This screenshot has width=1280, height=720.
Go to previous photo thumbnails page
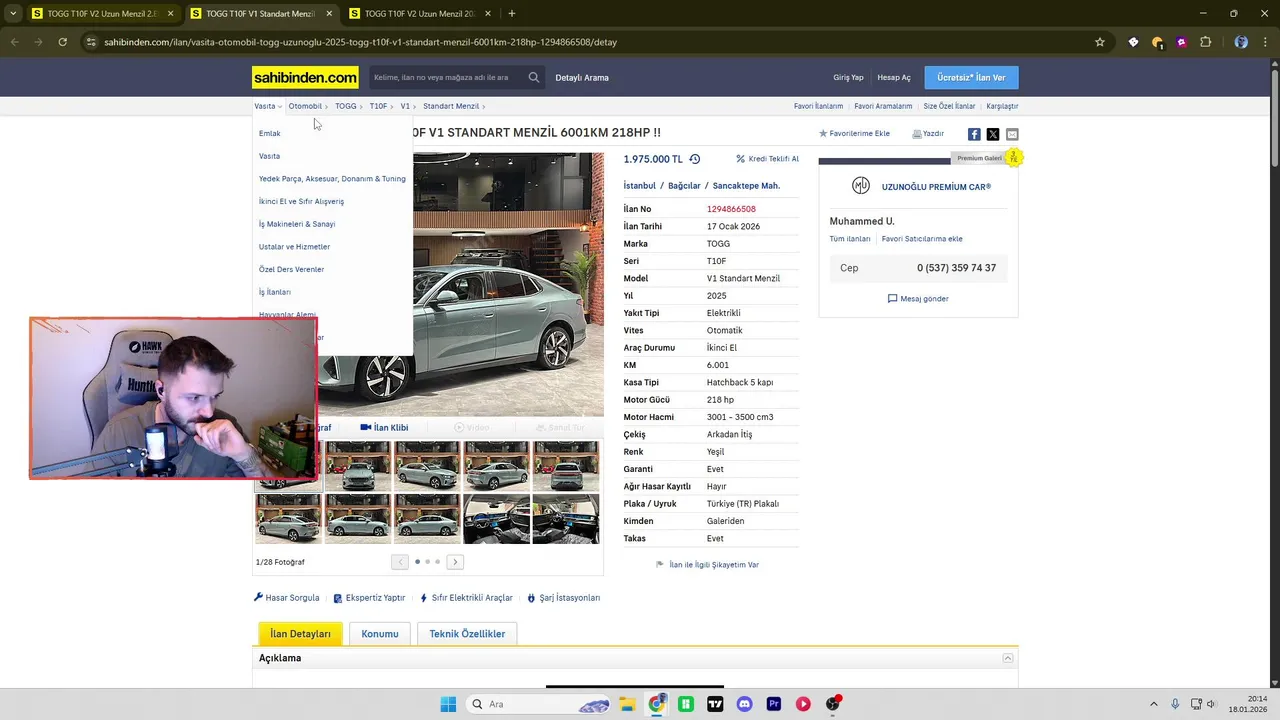coord(400,562)
